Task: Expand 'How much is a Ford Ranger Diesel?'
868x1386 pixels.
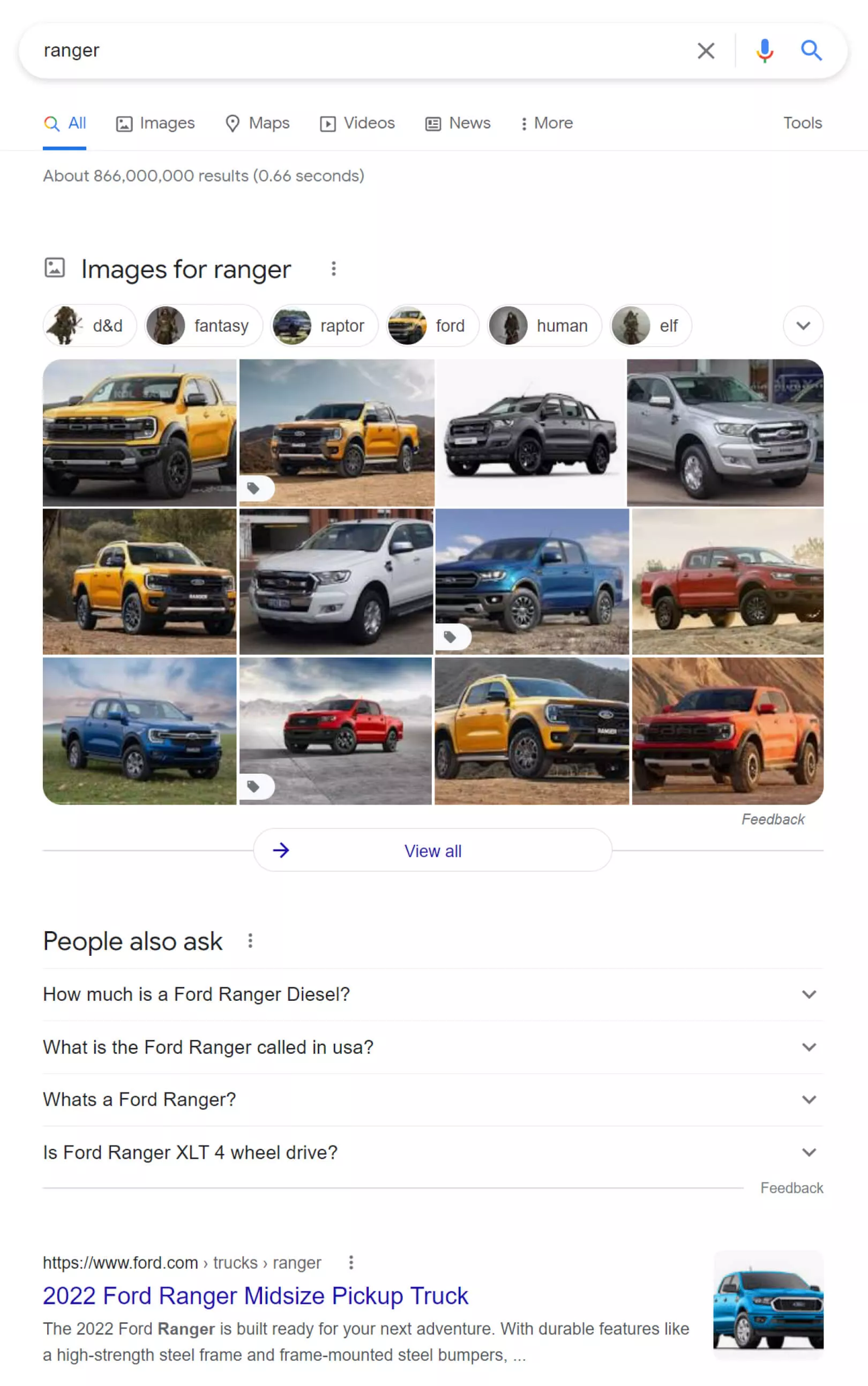Action: [433, 994]
